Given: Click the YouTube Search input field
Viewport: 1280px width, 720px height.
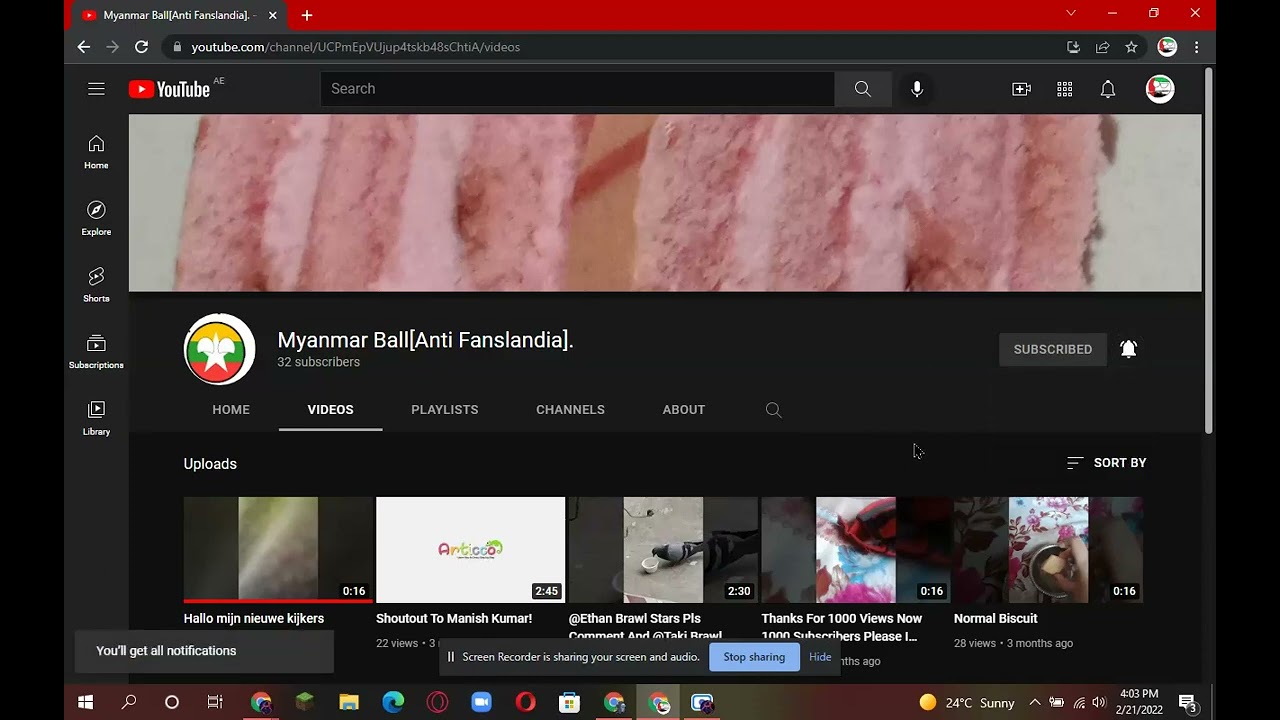Looking at the screenshot, I should (577, 89).
